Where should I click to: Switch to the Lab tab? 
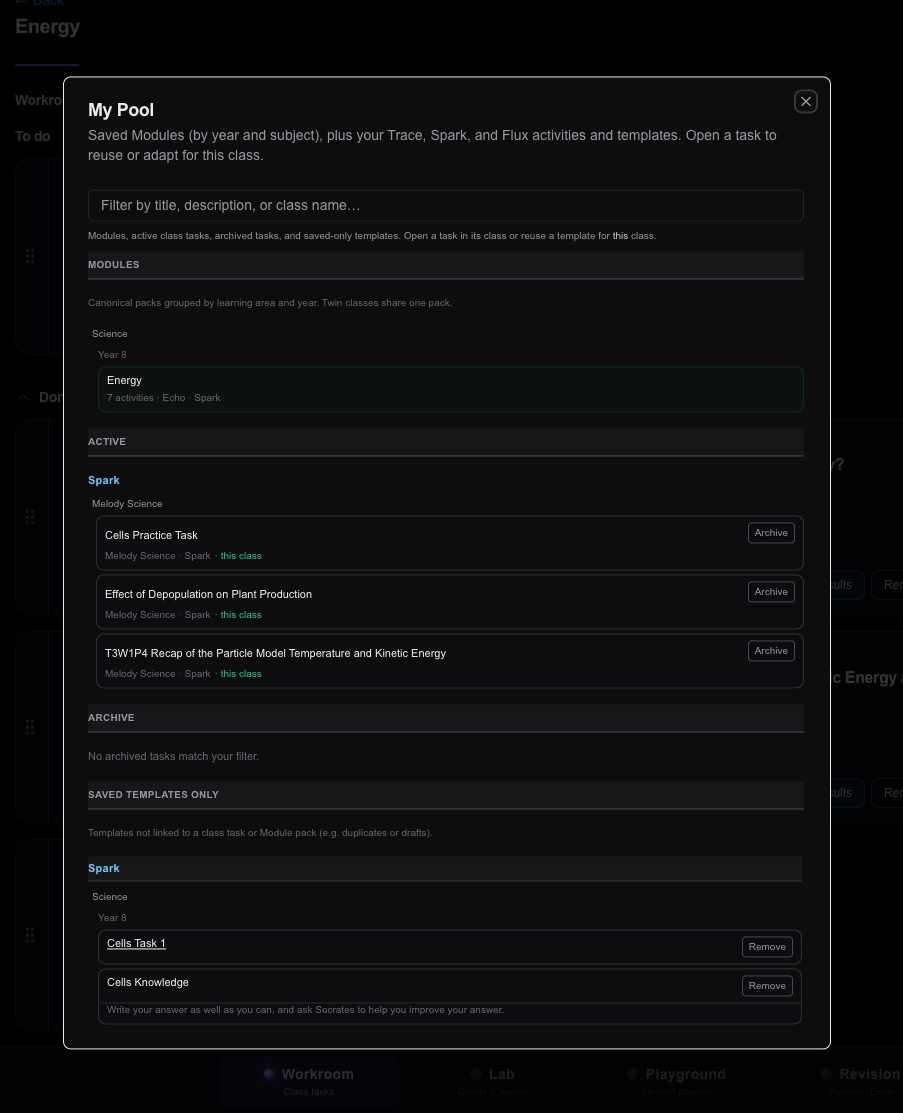(493, 1080)
